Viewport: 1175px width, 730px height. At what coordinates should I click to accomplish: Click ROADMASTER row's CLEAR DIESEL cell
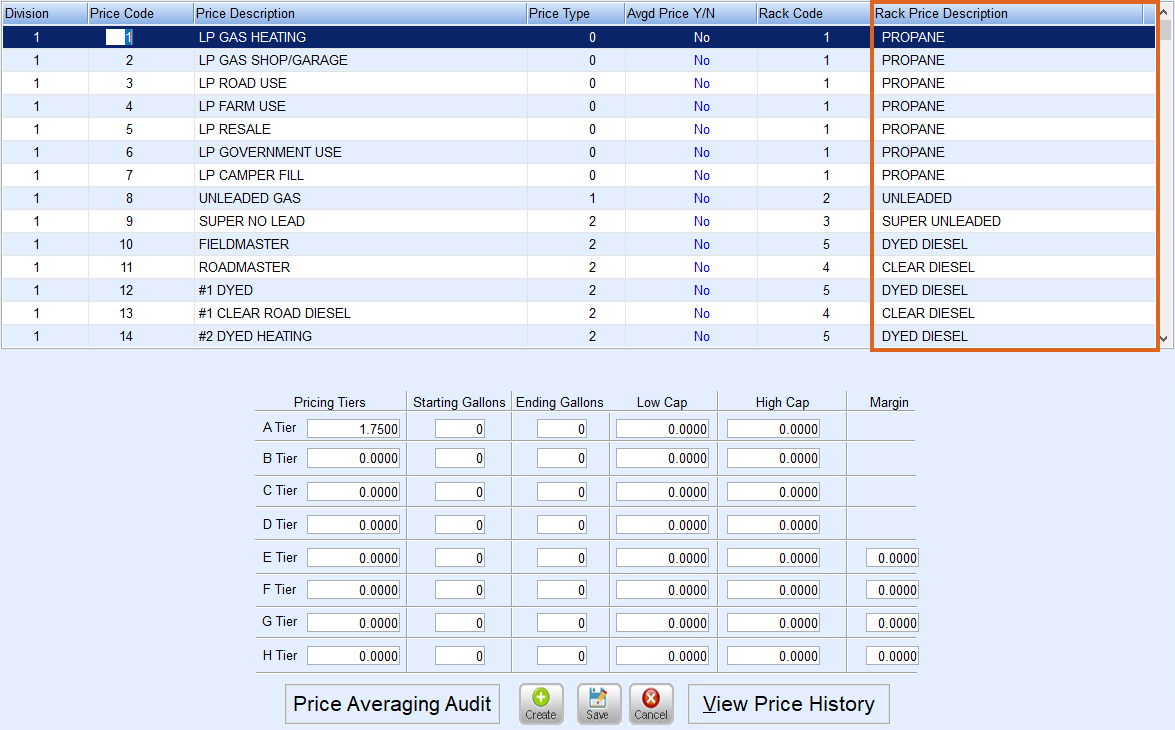(x=1015, y=267)
